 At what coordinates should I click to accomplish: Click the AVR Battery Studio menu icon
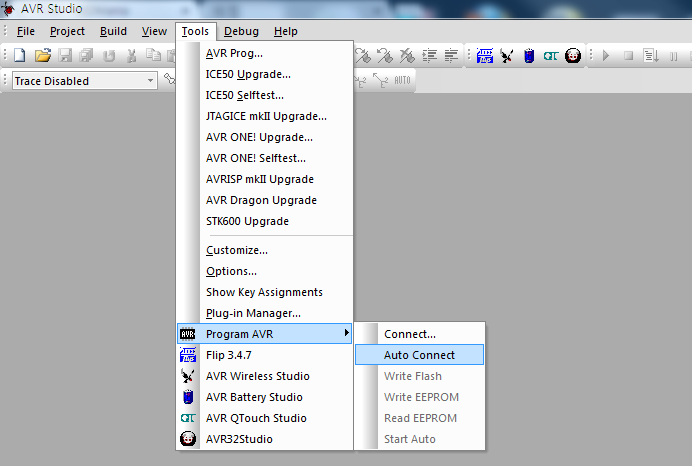click(x=188, y=397)
